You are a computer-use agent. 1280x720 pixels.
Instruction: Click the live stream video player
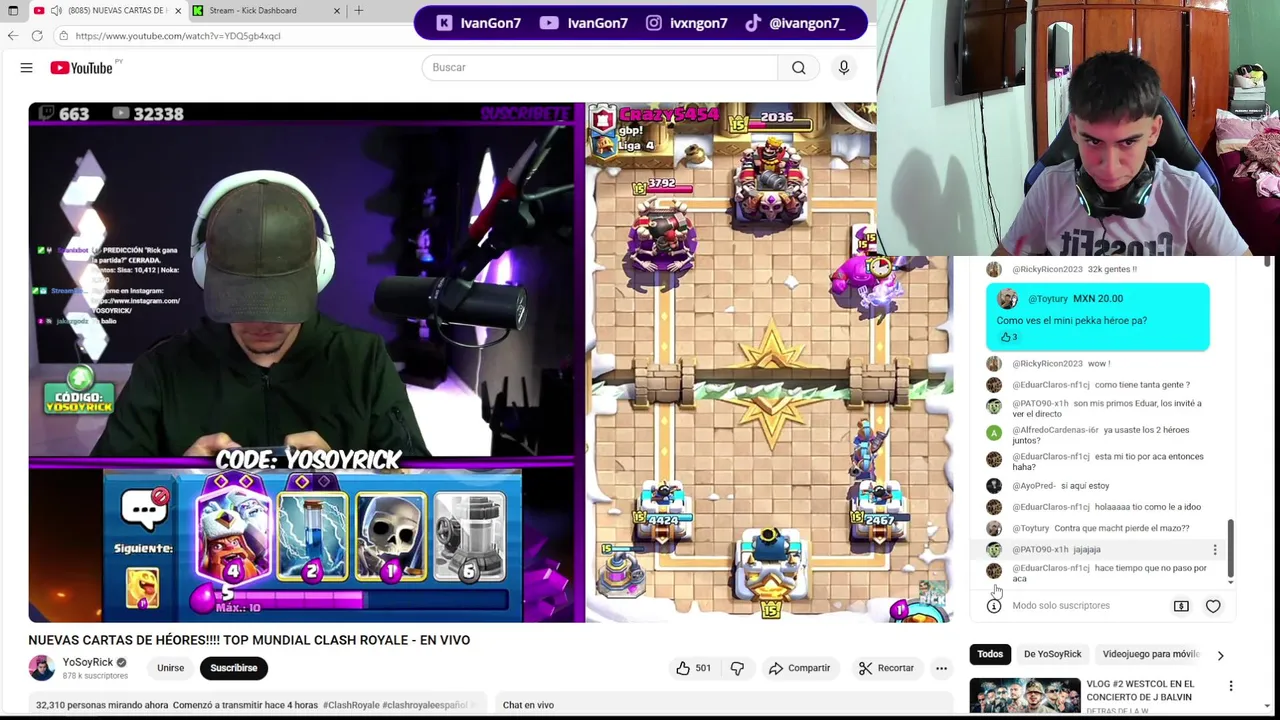[490, 362]
